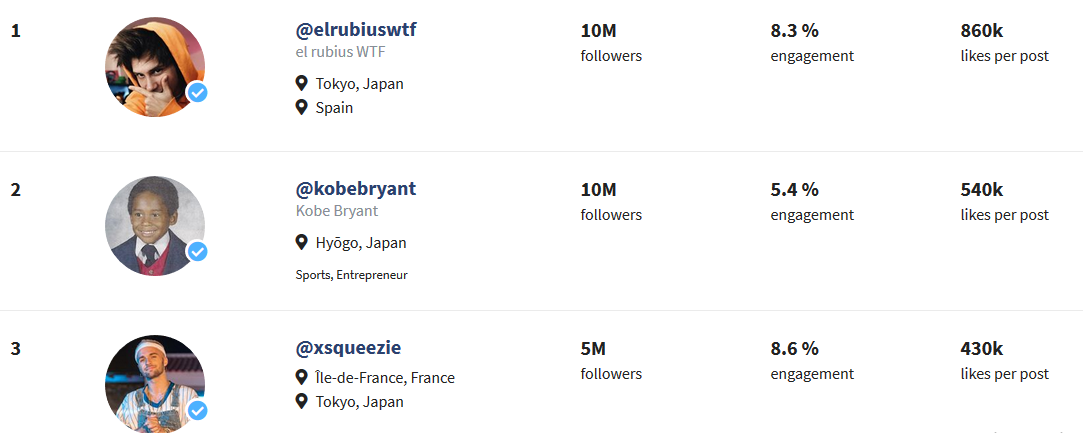Open the @kobebryant profile link
Image resolution: width=1083 pixels, height=433 pixels.
356,189
